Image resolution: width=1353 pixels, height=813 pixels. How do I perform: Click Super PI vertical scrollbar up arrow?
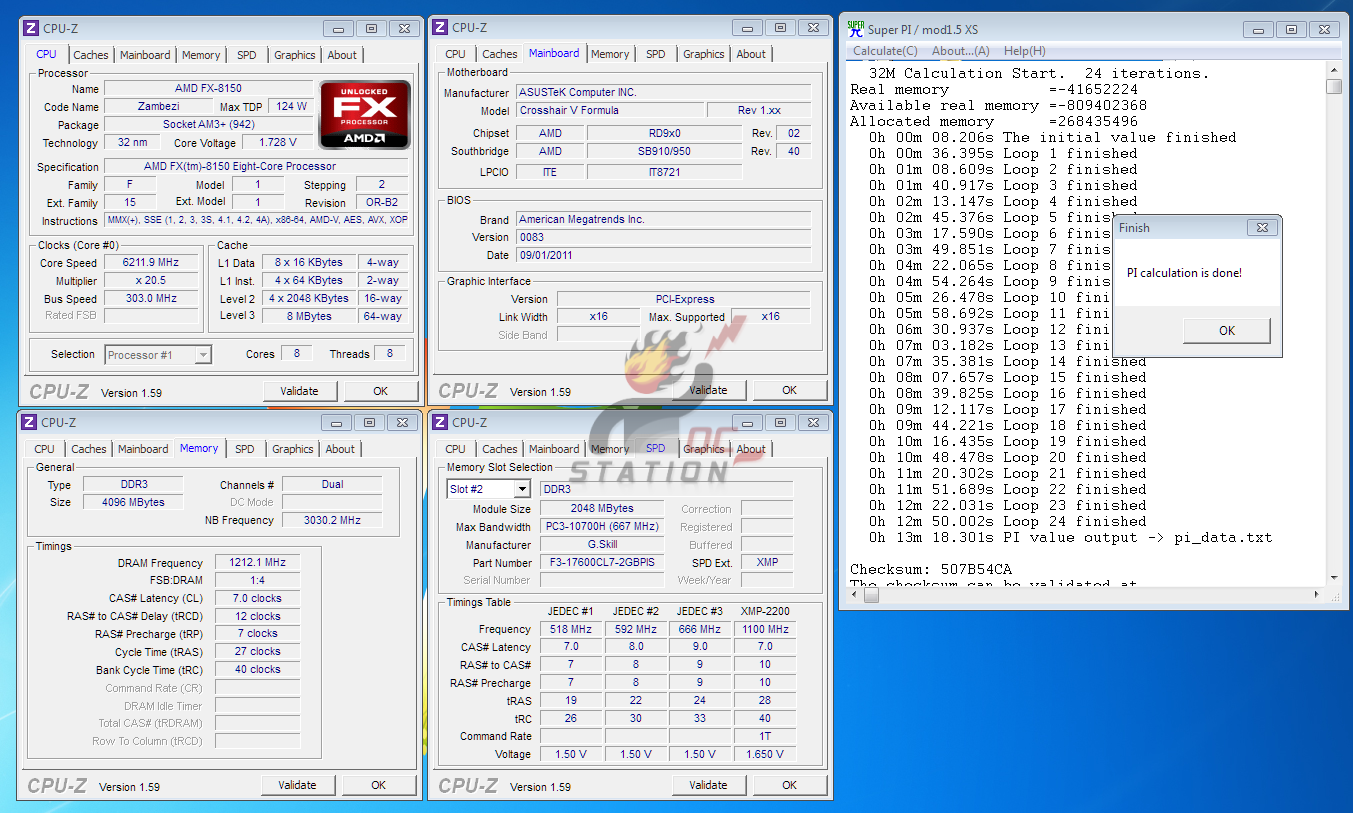pos(1334,70)
